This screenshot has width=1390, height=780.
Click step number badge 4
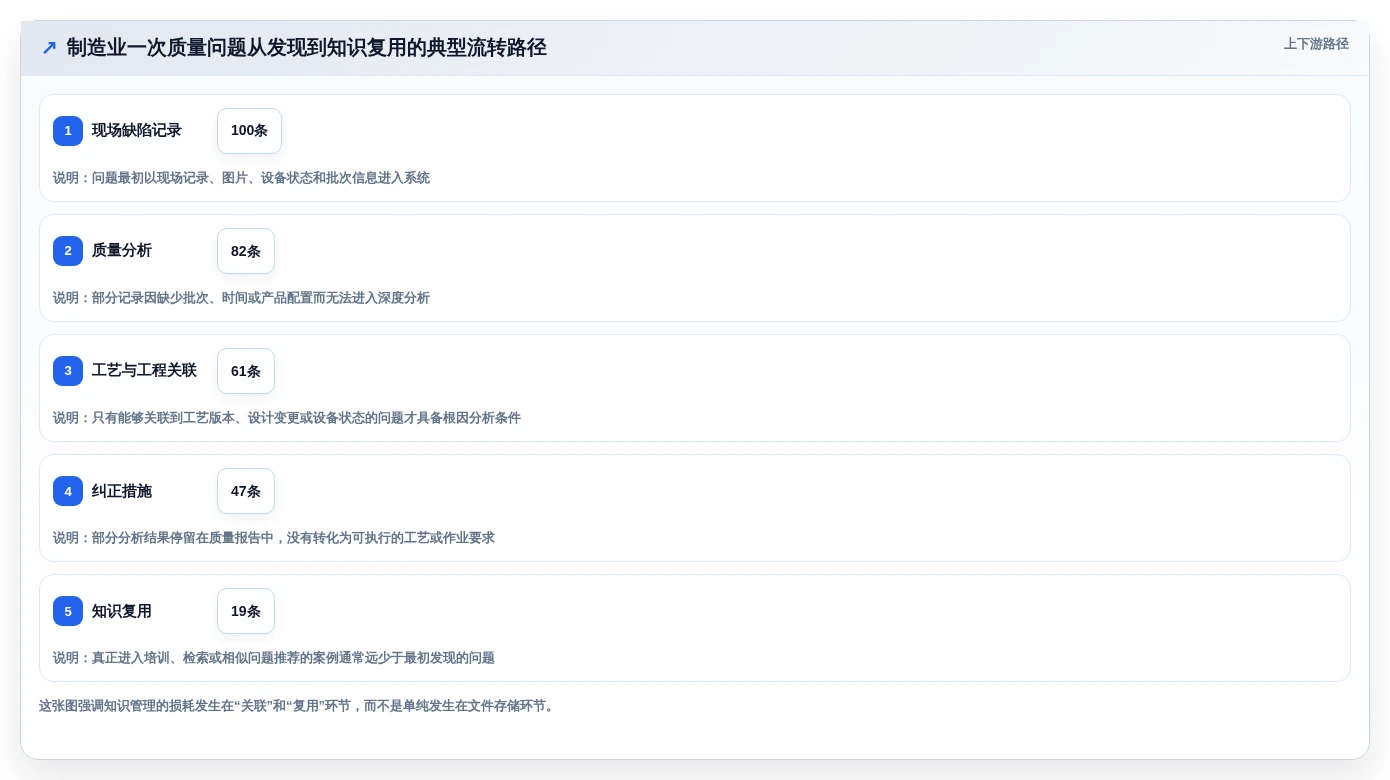coord(68,491)
